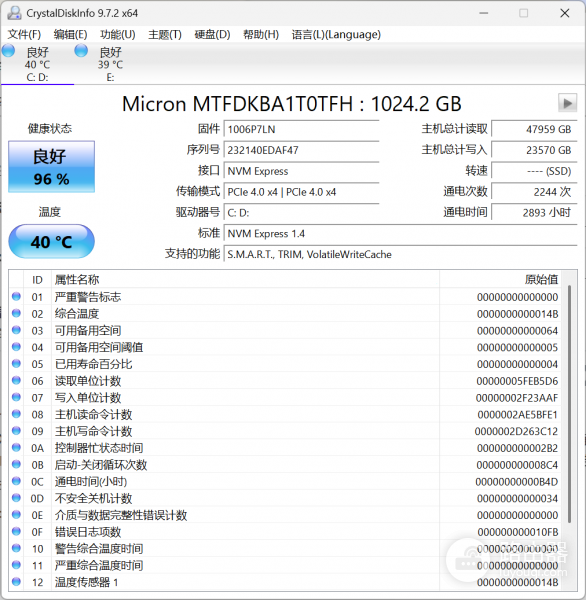This screenshot has height=600, width=586.
Task: Click the status dot for 控制器忙状态时间 row
Action: coord(16,447)
